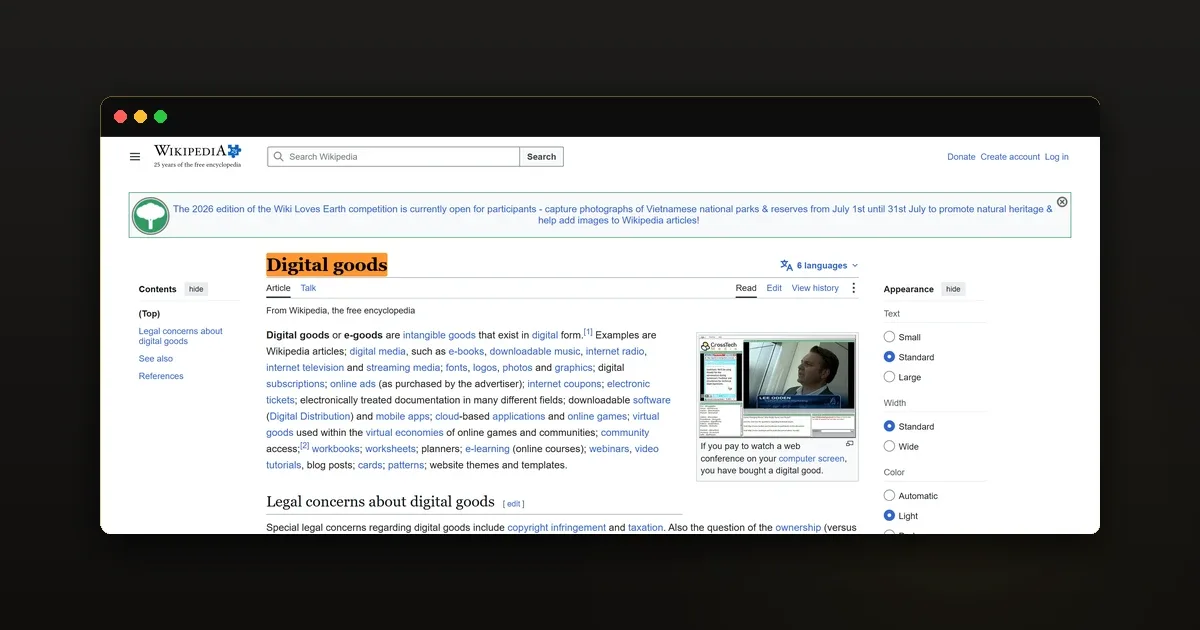The image size is (1200, 630).
Task: Click the Search button
Action: [x=541, y=157]
